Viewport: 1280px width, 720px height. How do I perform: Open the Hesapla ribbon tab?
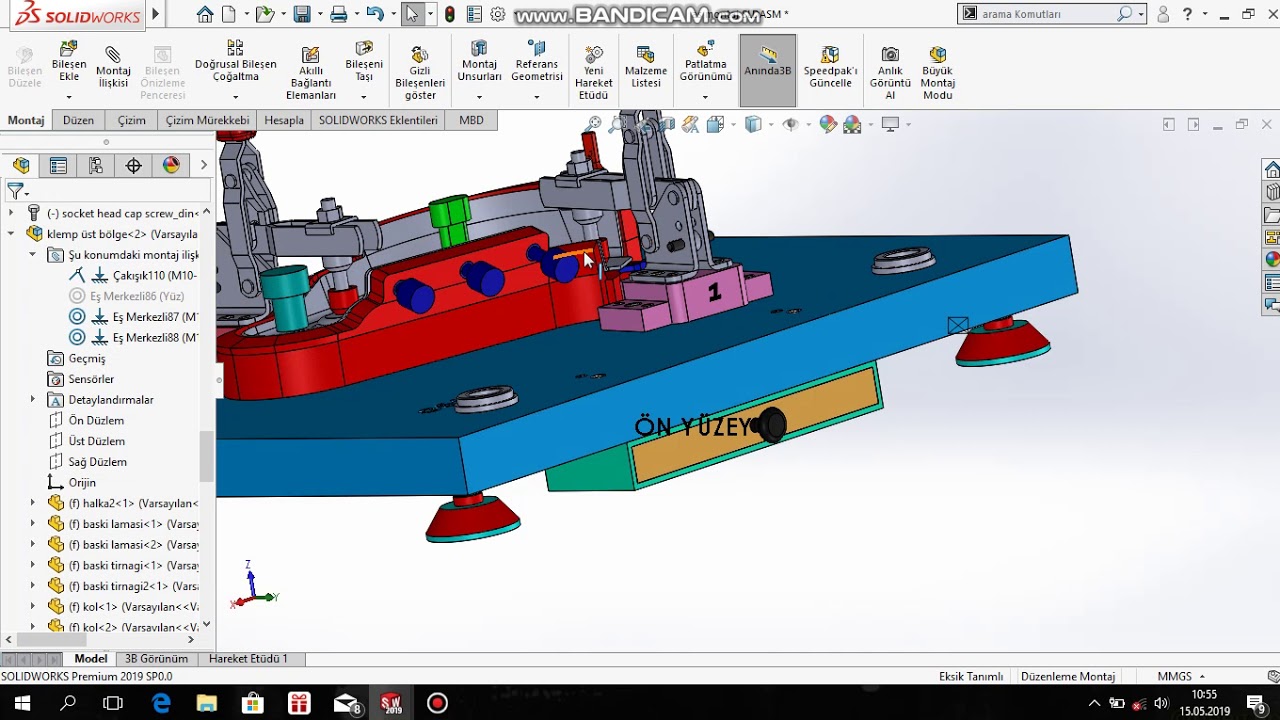point(284,120)
